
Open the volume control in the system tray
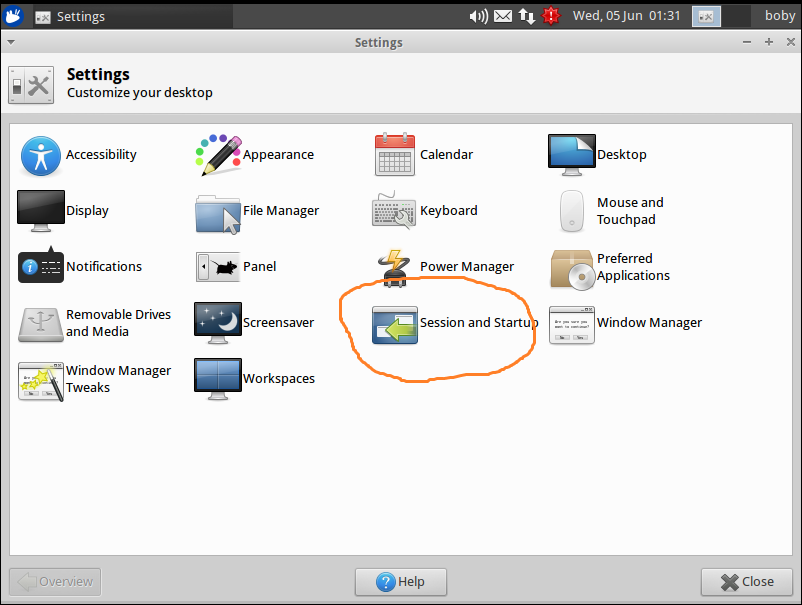pyautogui.click(x=478, y=15)
